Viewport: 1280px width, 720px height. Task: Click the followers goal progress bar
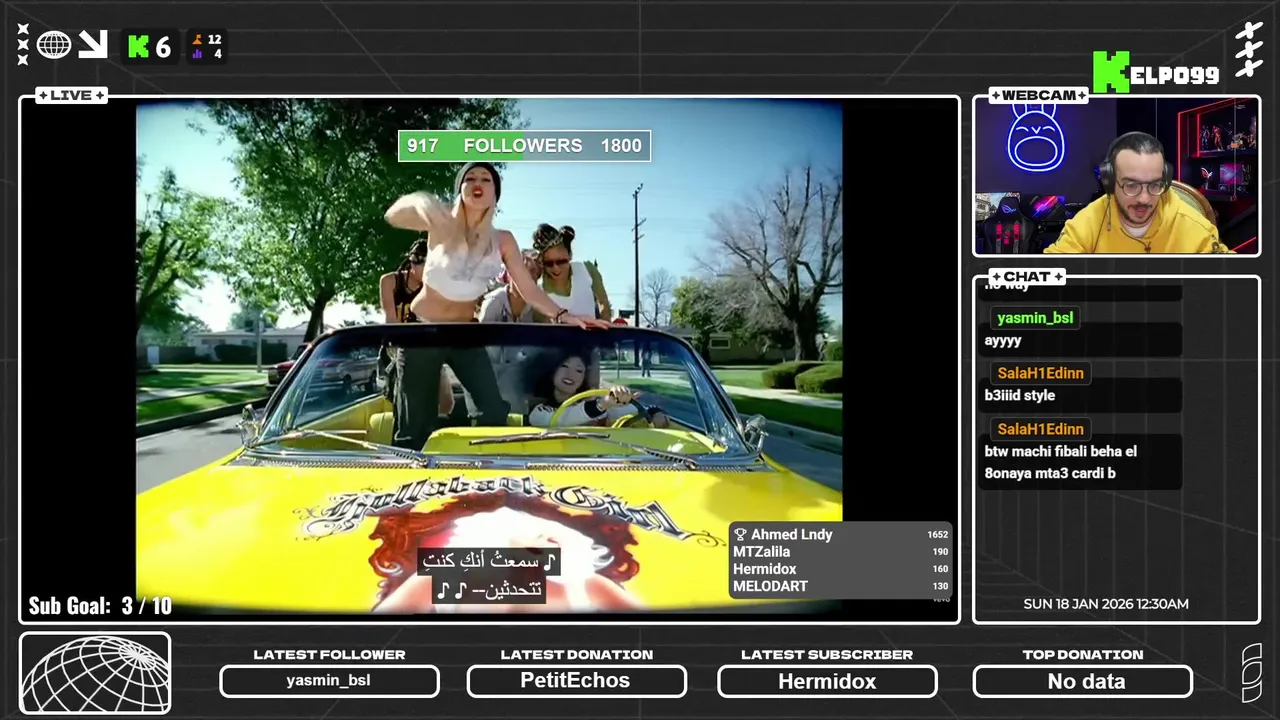click(x=524, y=146)
